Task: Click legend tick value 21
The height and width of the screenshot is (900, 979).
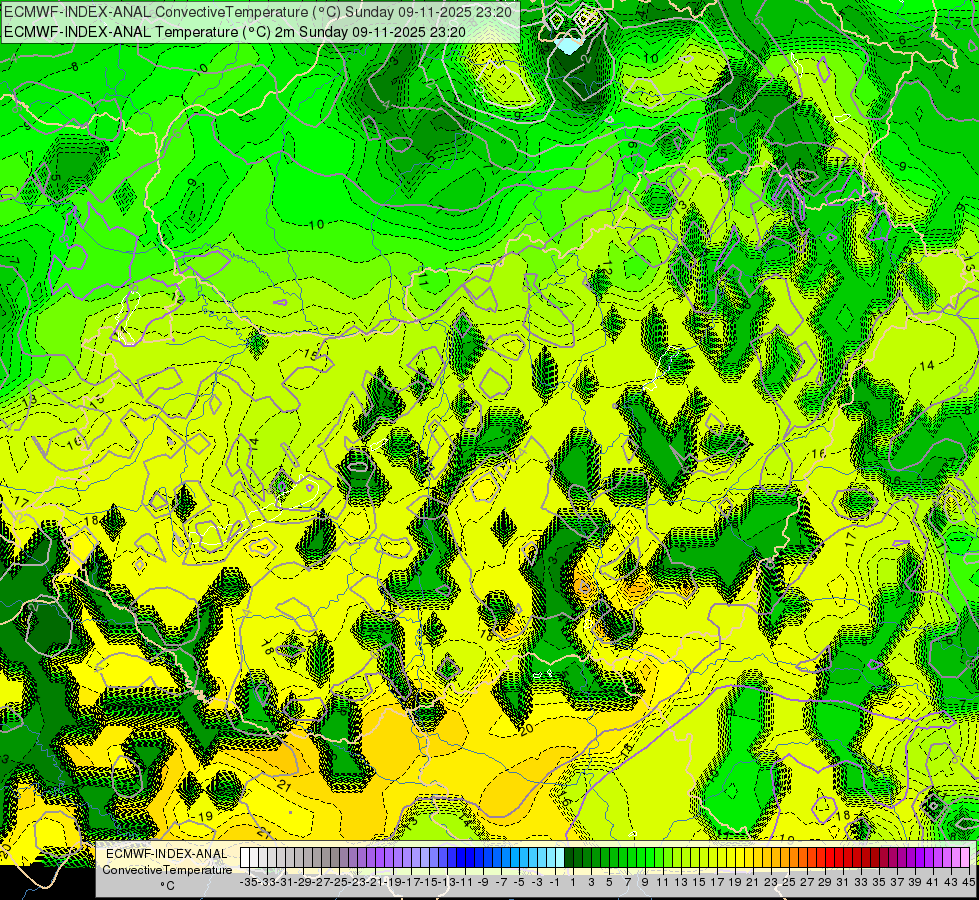Action: coord(754,882)
